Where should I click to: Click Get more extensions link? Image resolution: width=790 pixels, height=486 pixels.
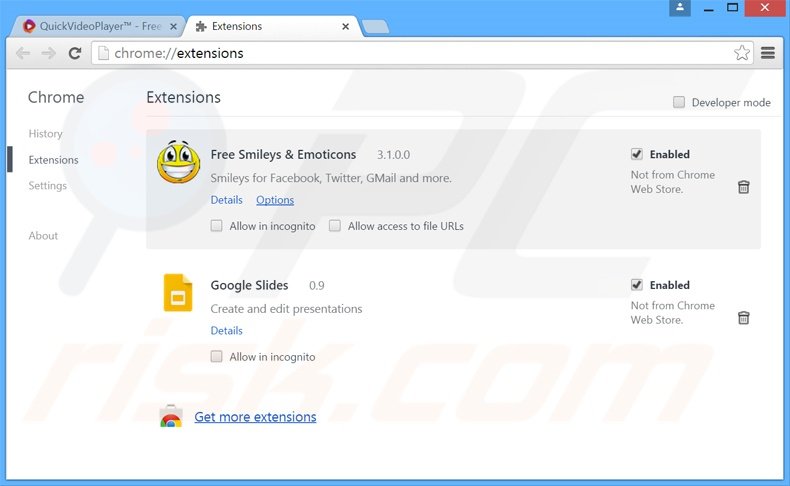[255, 416]
